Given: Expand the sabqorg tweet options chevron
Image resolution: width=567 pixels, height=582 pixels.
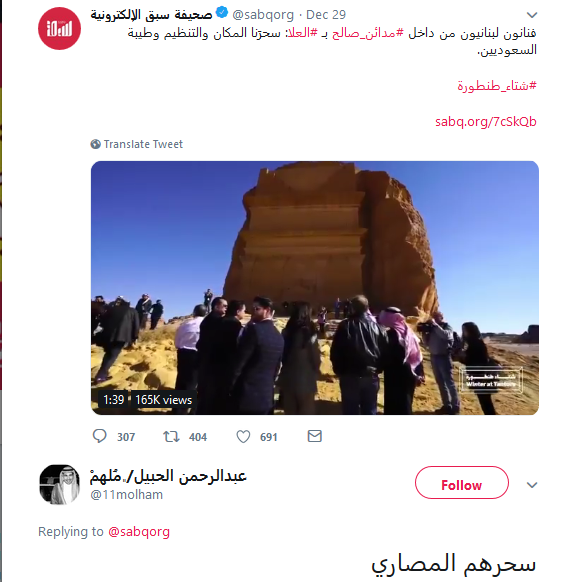Looking at the screenshot, I should click(532, 15).
